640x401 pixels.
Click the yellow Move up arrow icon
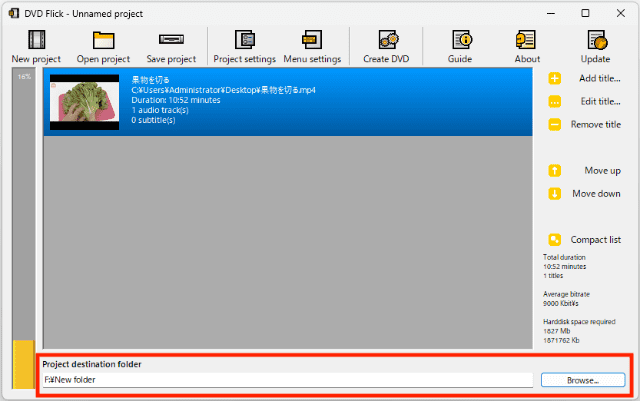point(554,171)
